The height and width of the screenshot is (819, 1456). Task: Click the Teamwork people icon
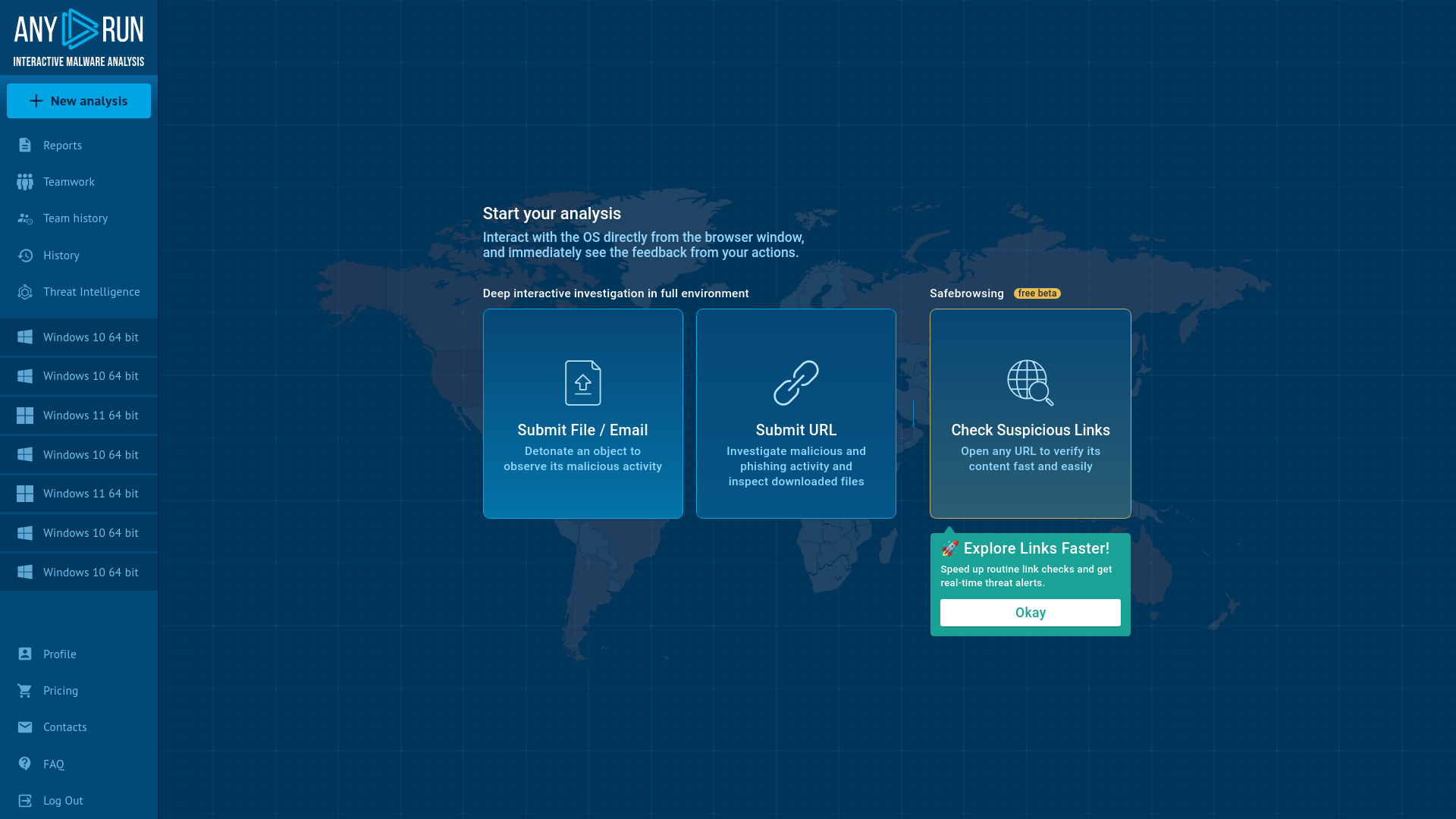tap(25, 182)
